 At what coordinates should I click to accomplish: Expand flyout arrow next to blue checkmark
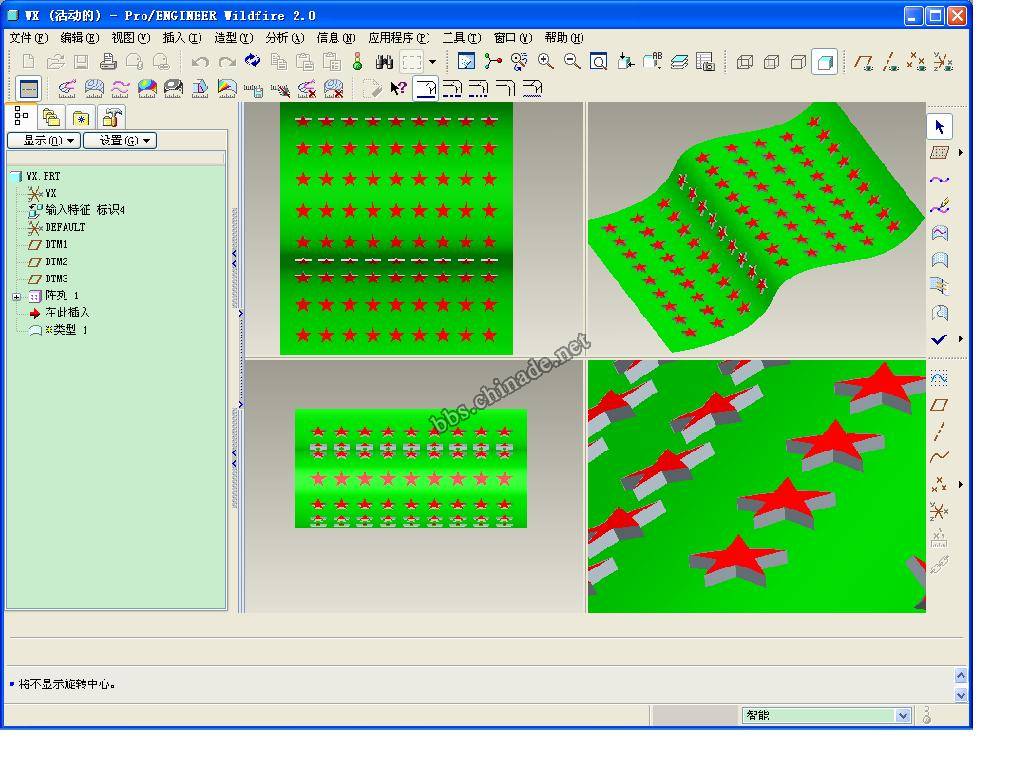(x=961, y=339)
